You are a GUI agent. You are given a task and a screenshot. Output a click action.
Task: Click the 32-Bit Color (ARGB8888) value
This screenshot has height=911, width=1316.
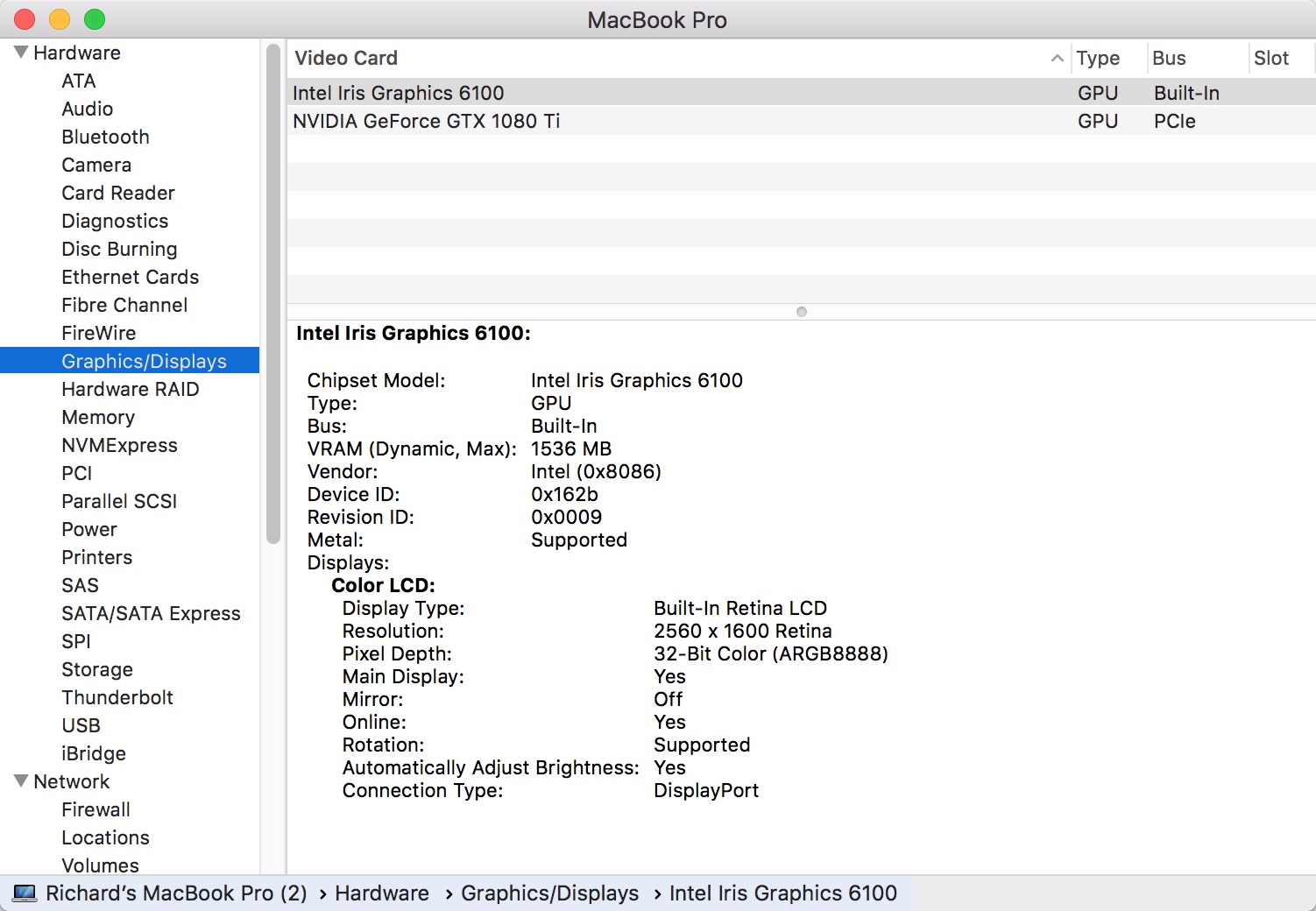771,653
